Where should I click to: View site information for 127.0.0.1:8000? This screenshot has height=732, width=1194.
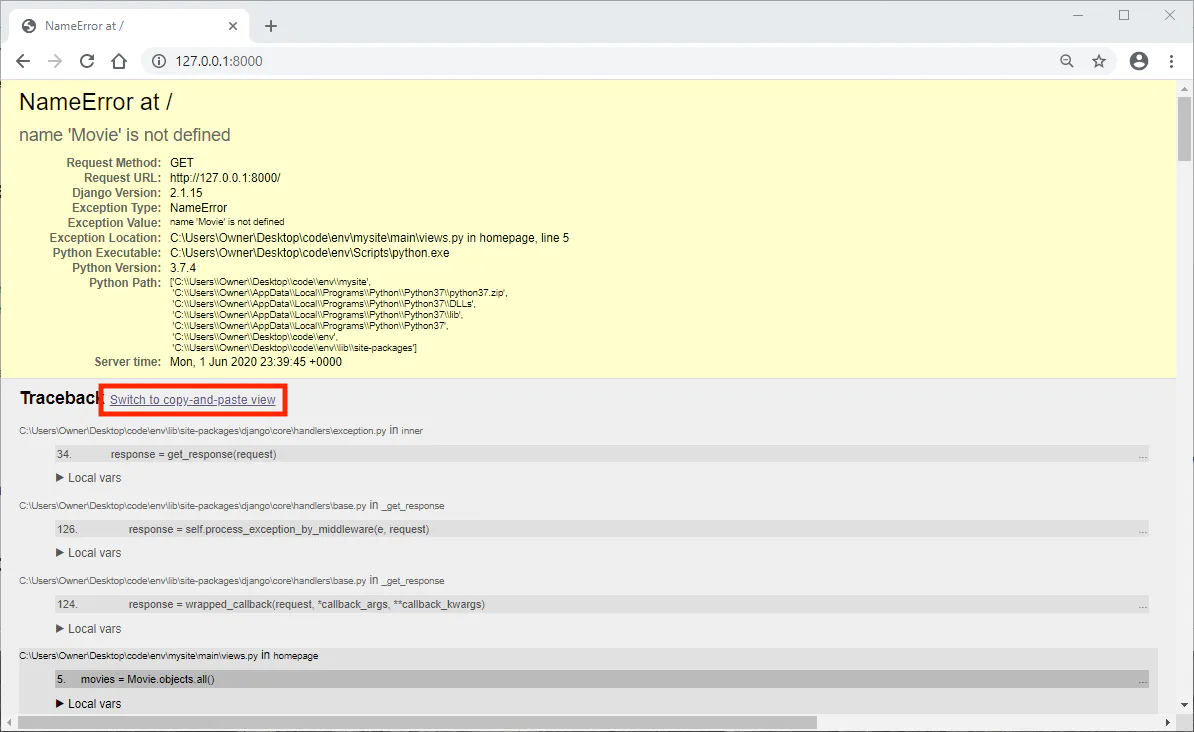coord(158,61)
